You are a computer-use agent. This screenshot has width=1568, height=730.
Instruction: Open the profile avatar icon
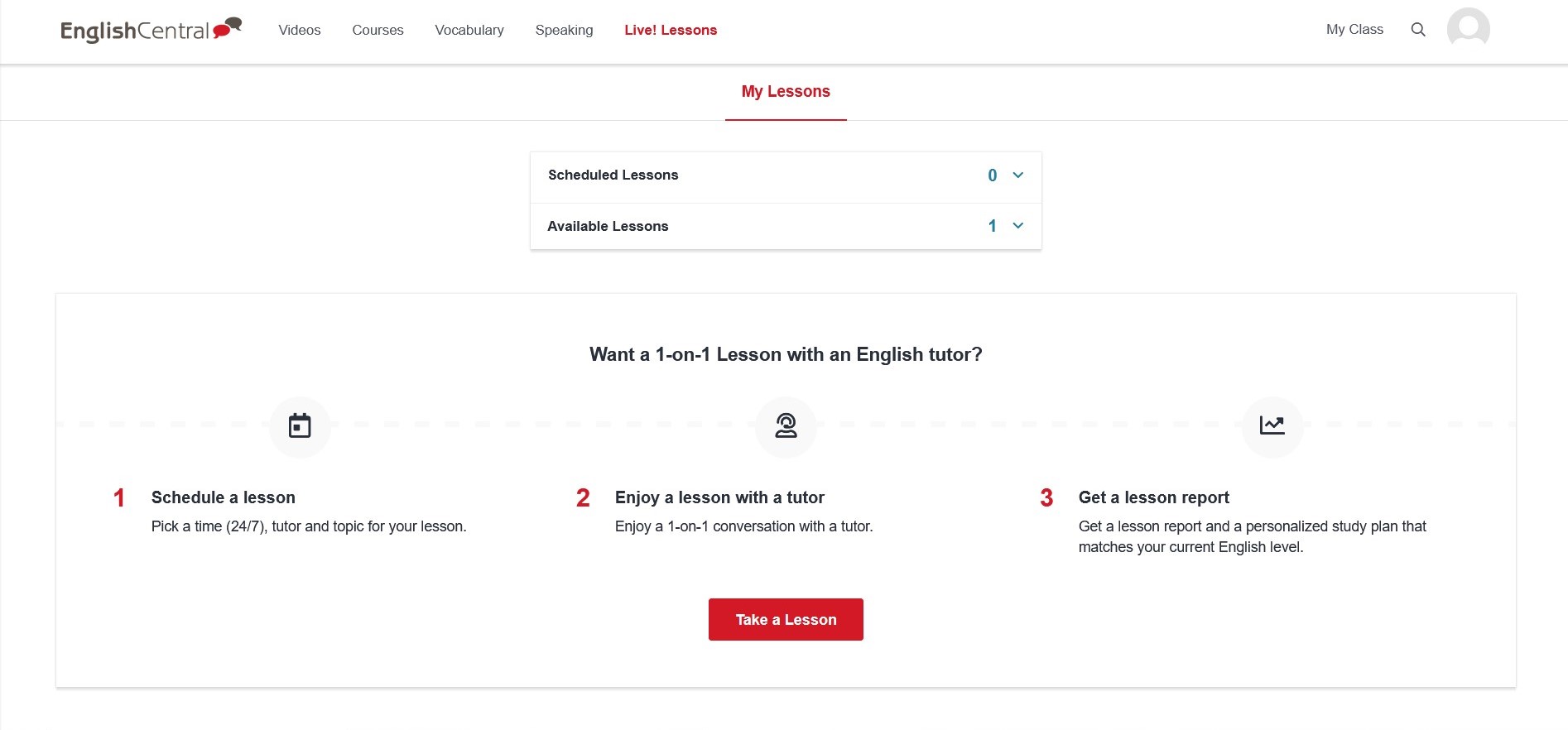[1469, 29]
